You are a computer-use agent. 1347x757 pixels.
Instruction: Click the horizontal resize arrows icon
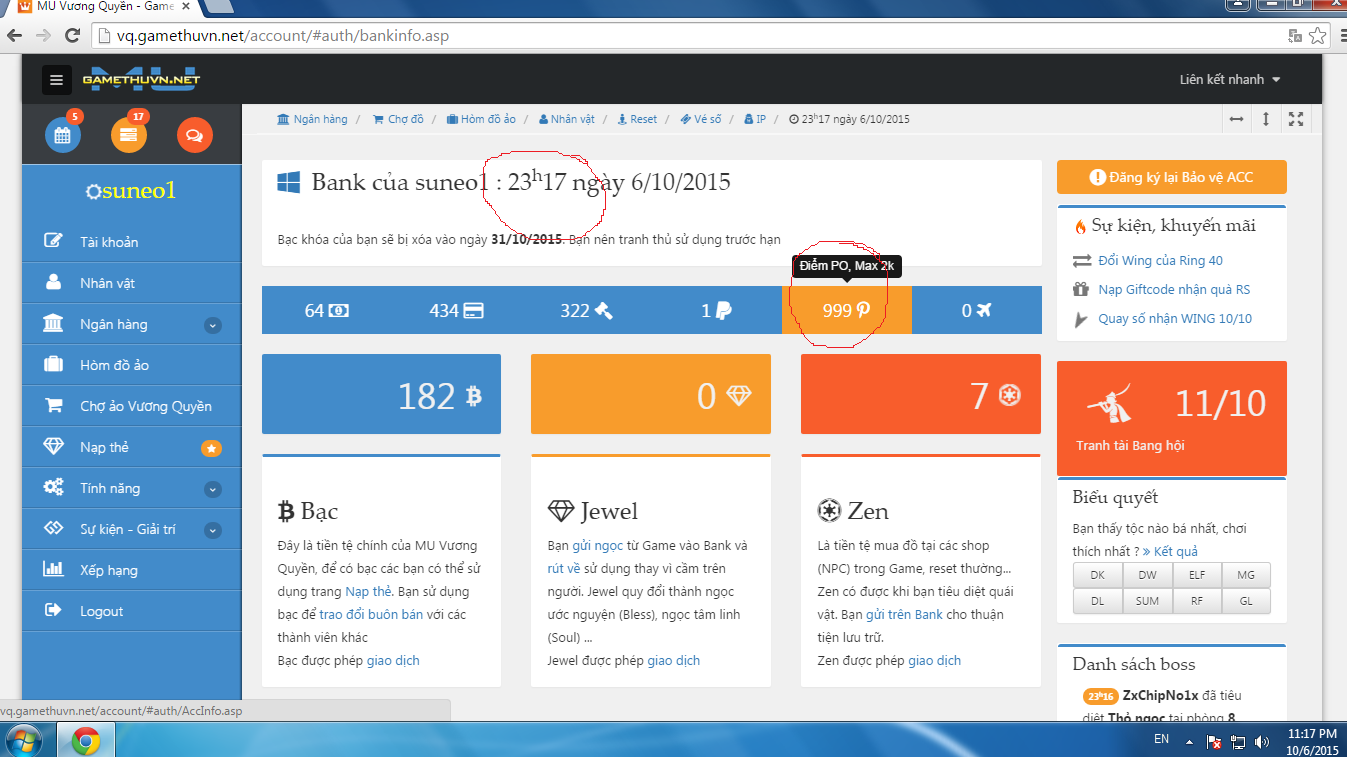click(1237, 119)
